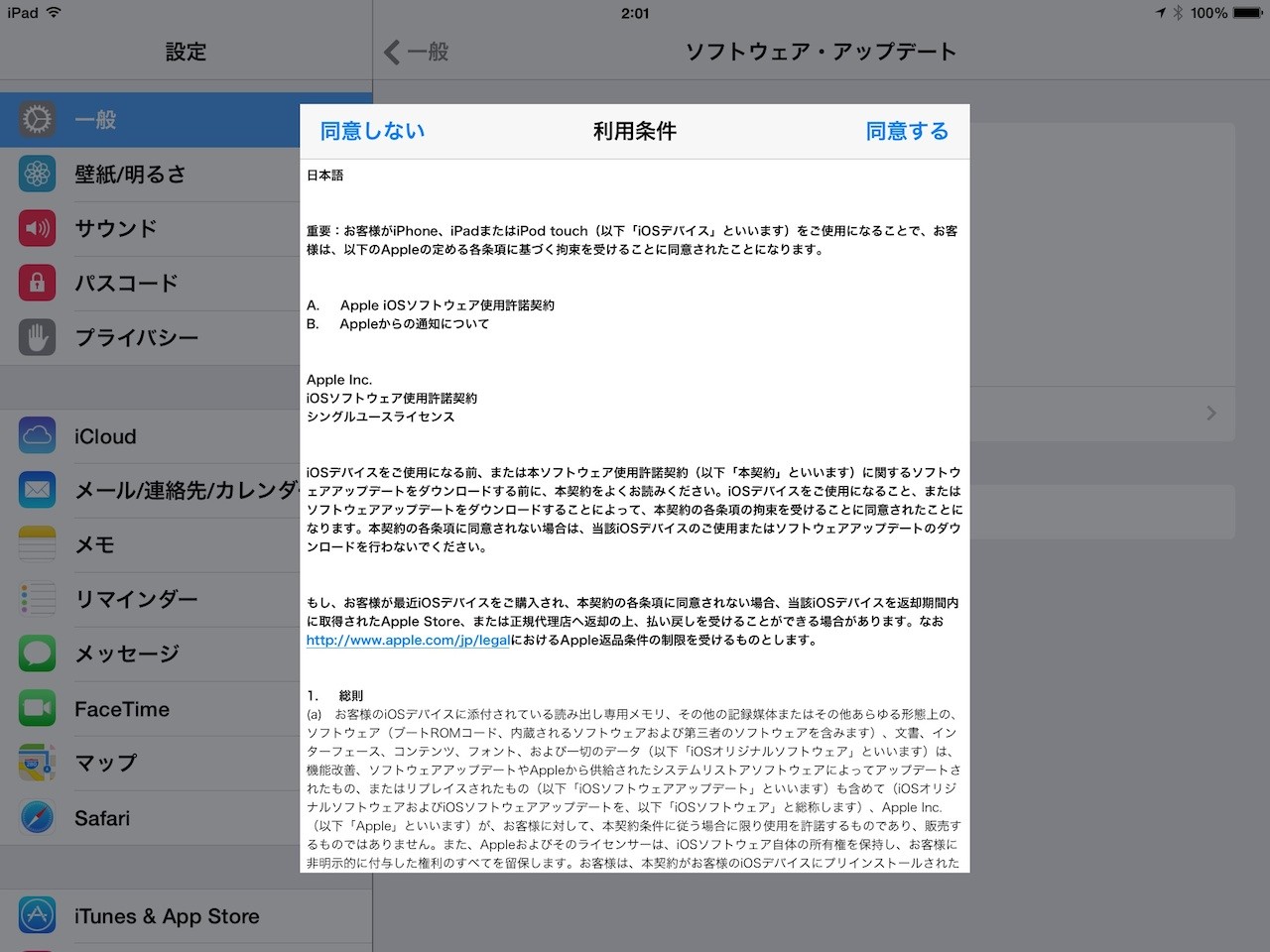Open マップ settings row
This screenshot has width=1270, height=952.
[x=187, y=763]
